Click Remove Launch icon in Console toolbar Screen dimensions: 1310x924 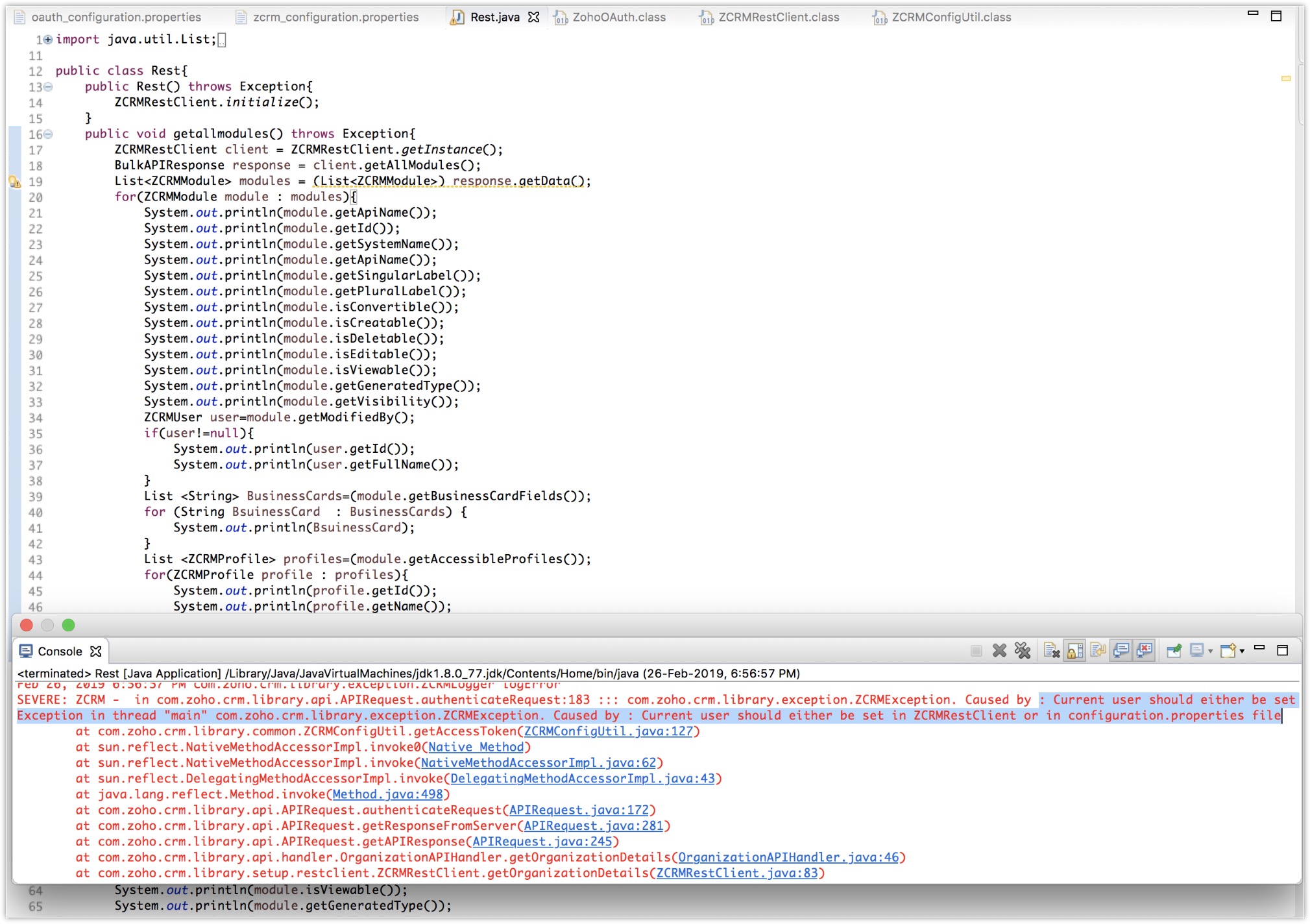coord(999,651)
